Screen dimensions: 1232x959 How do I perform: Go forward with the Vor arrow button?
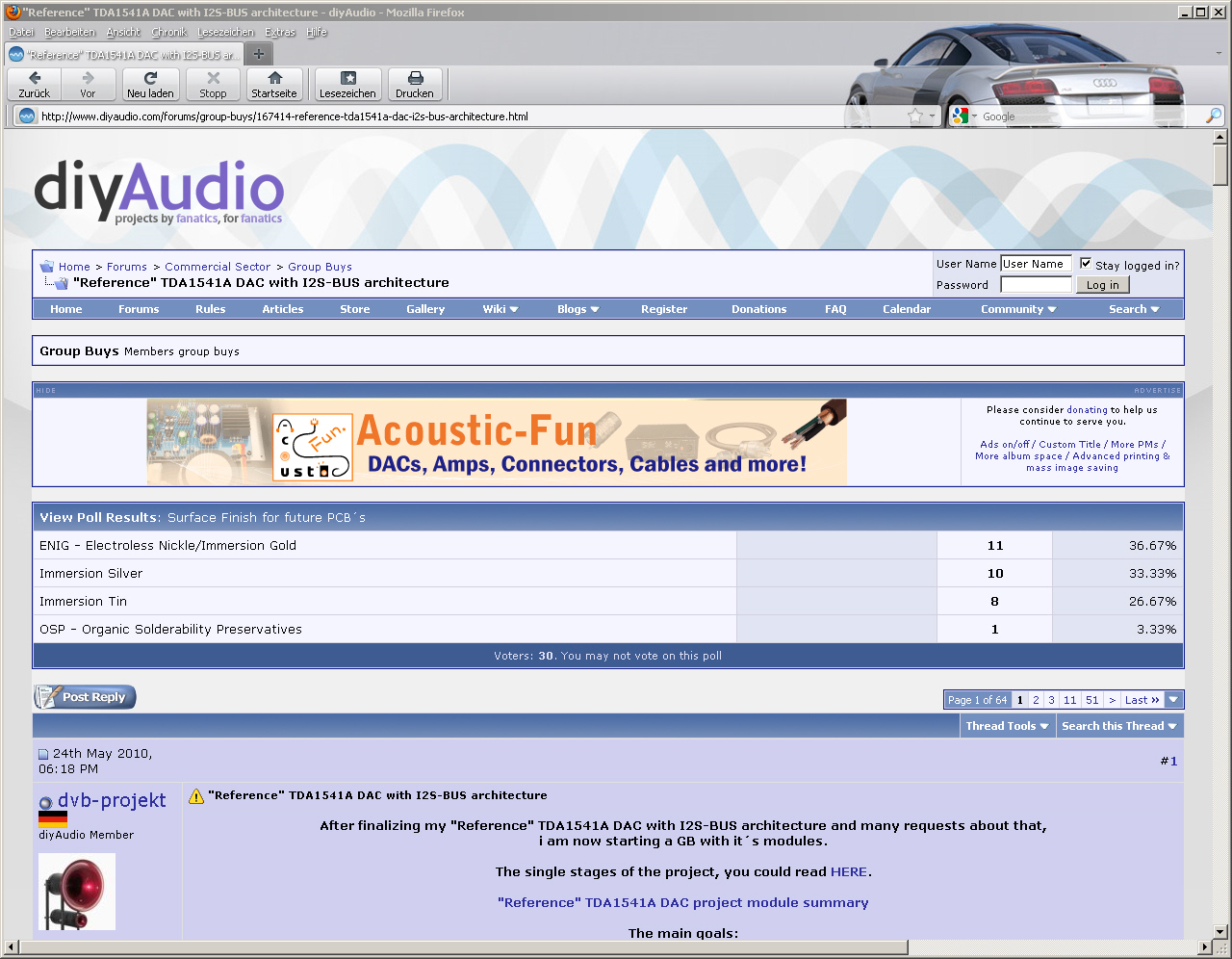pos(88,85)
